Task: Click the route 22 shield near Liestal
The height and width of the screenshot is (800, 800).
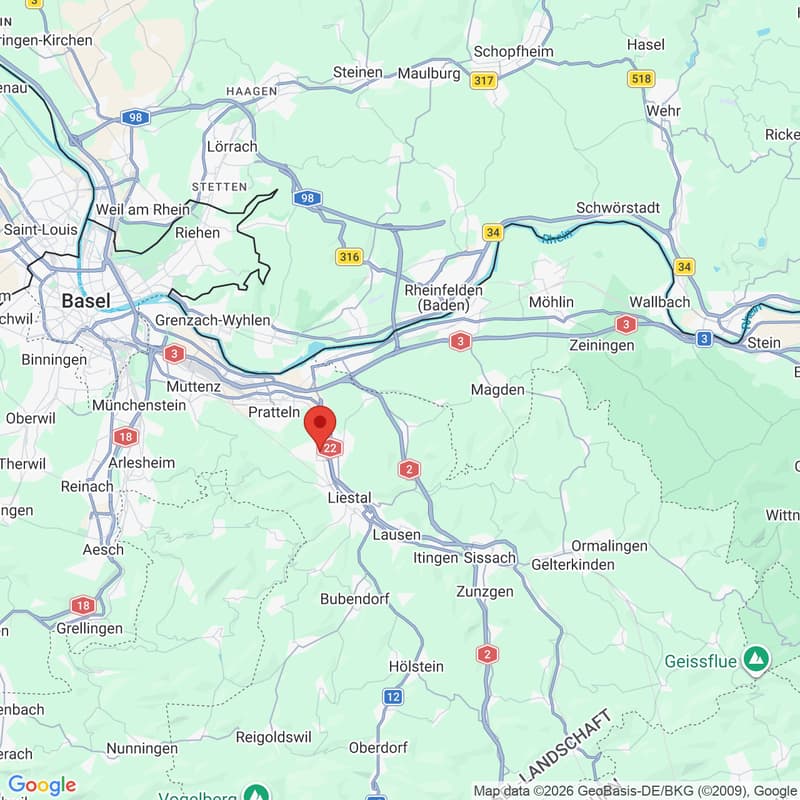Action: pos(331,448)
